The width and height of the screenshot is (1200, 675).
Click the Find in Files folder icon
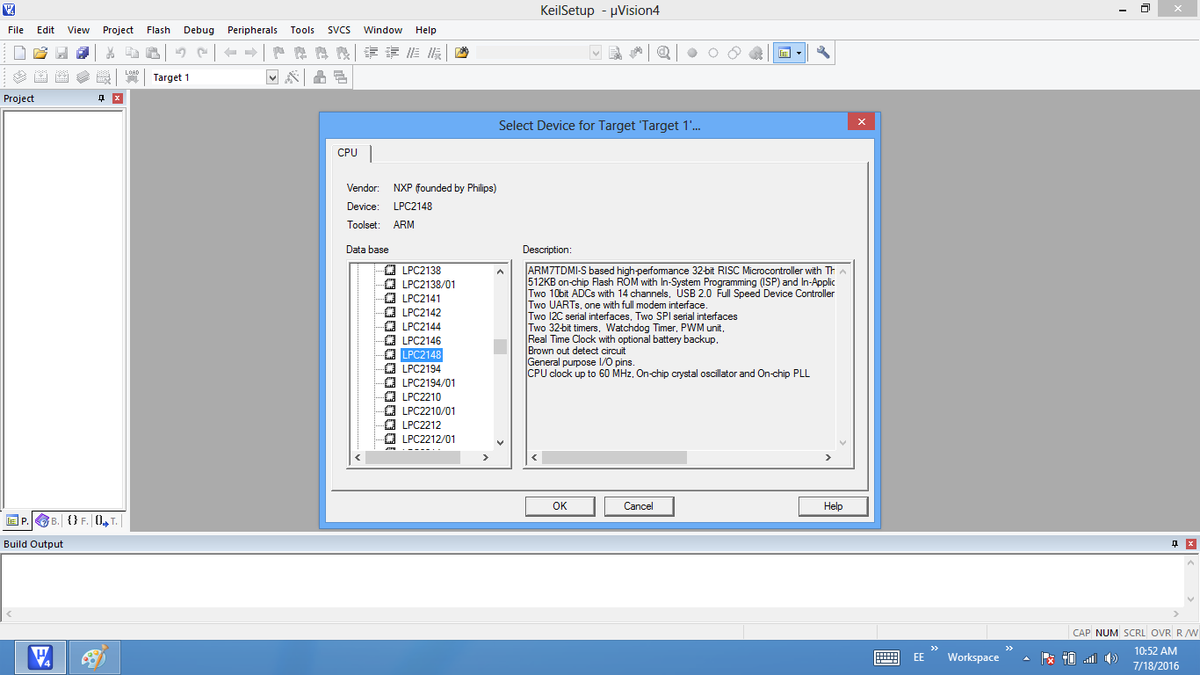click(x=461, y=52)
